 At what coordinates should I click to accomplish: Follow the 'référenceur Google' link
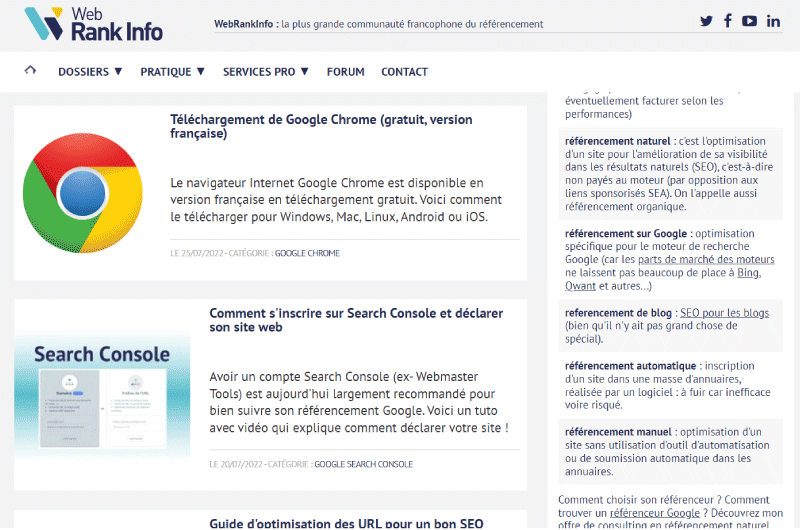point(655,513)
